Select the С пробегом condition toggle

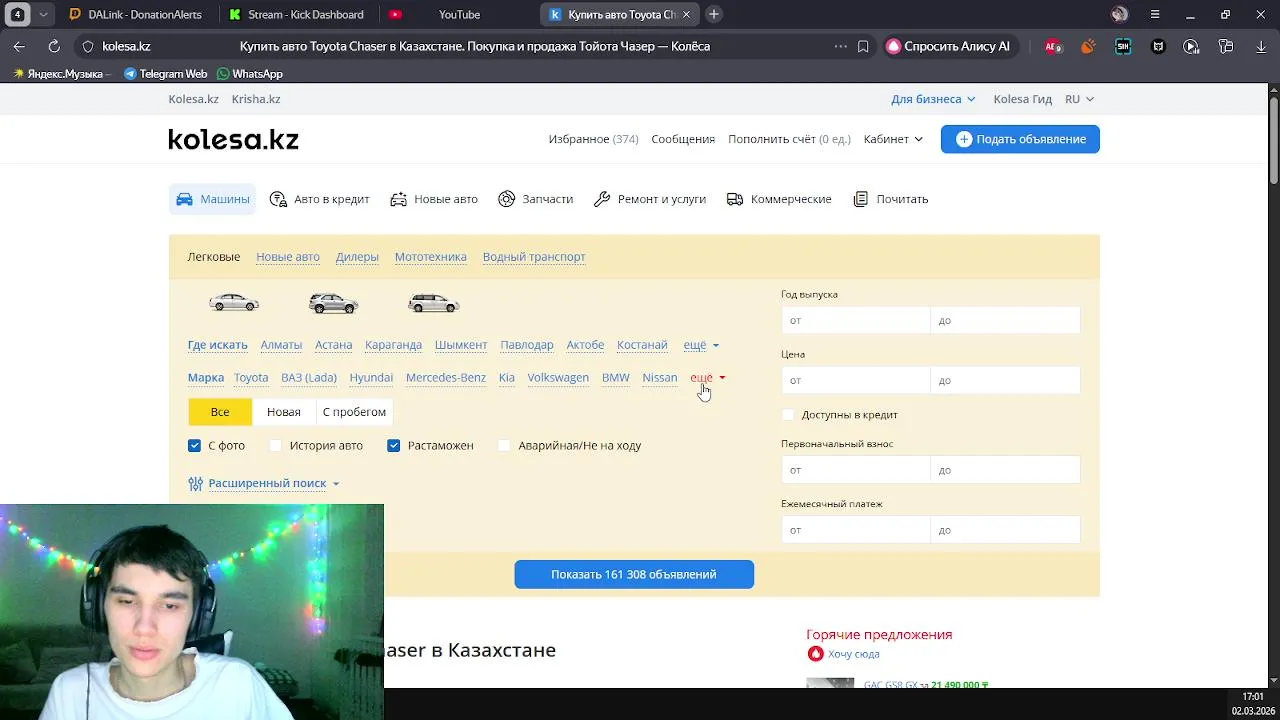click(354, 412)
